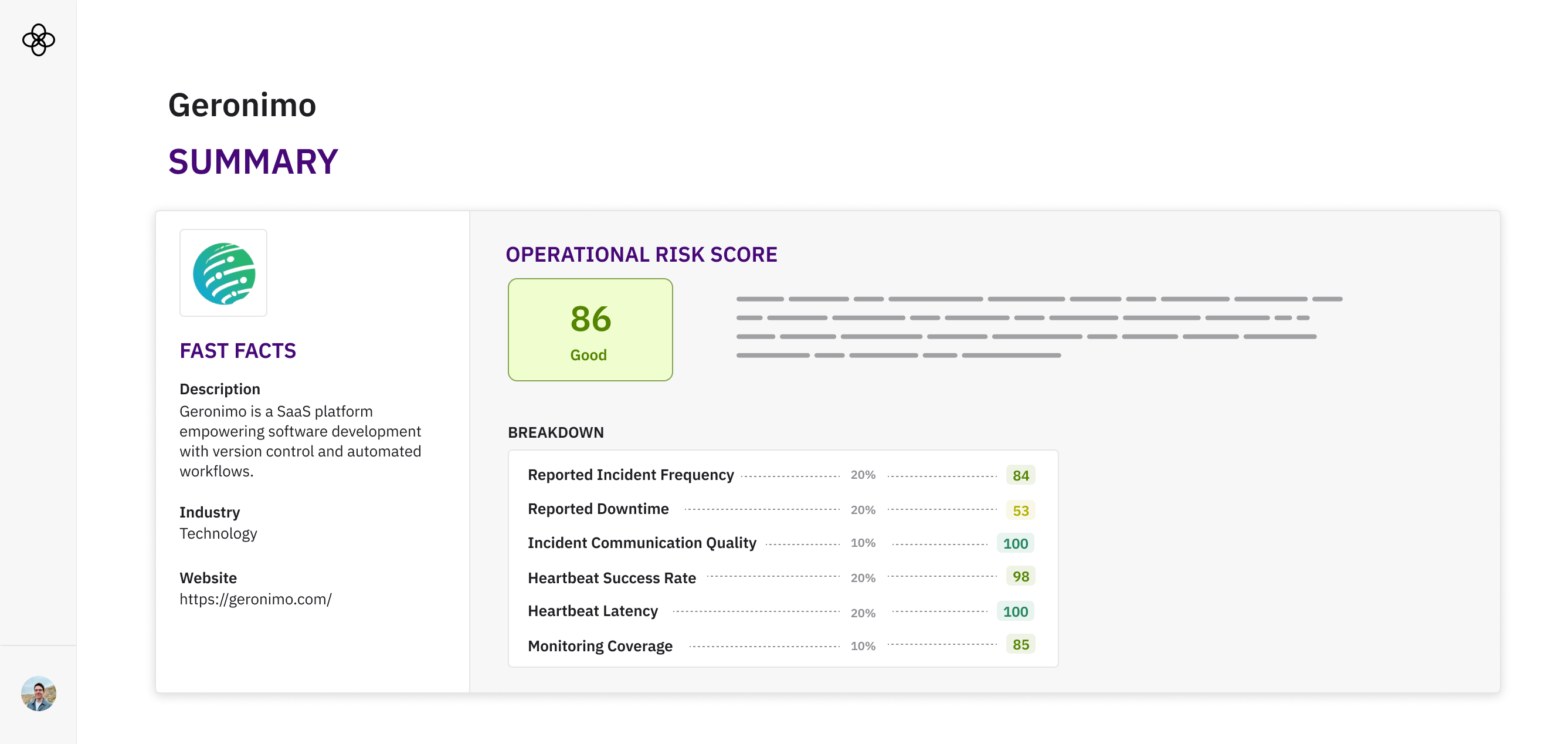Click the Technology industry value
Viewport: 1568px width, 744px height.
(218, 533)
